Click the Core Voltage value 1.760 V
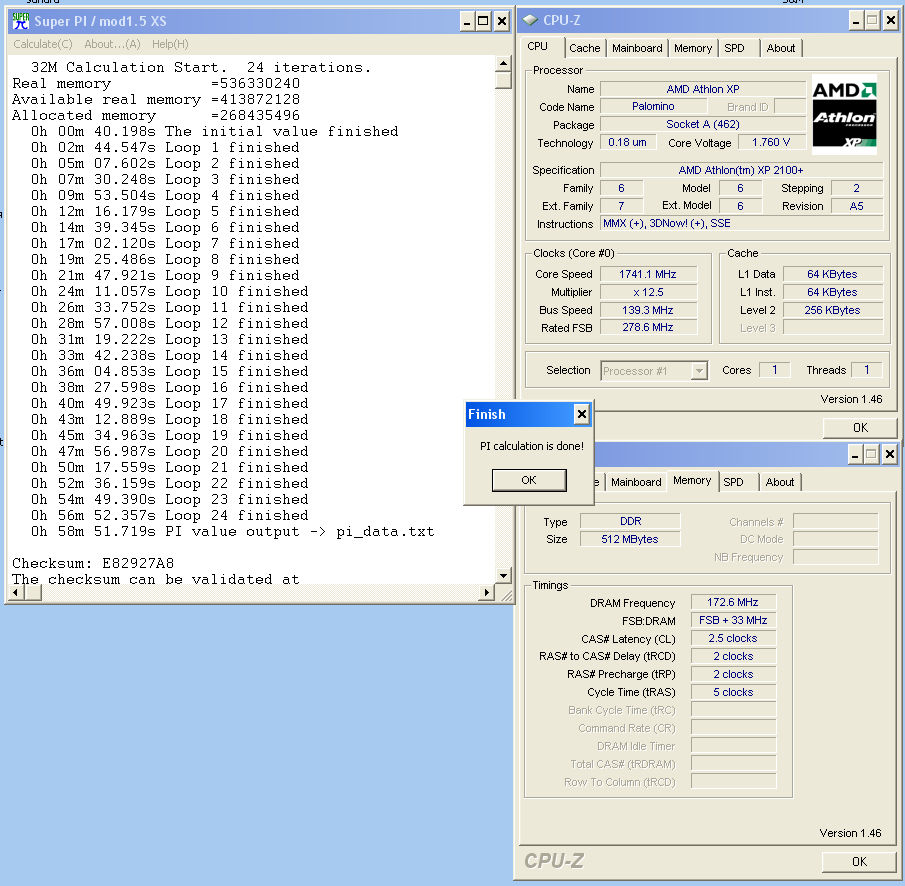 click(x=771, y=142)
